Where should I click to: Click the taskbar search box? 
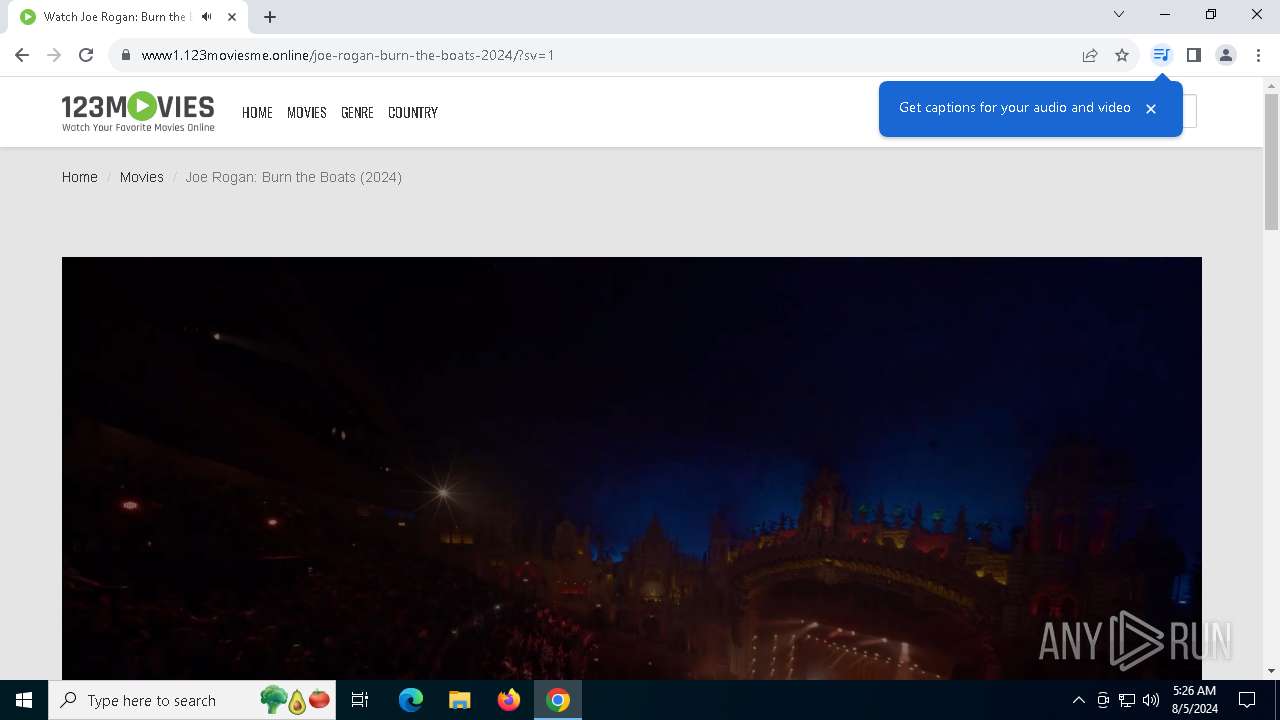click(x=193, y=700)
